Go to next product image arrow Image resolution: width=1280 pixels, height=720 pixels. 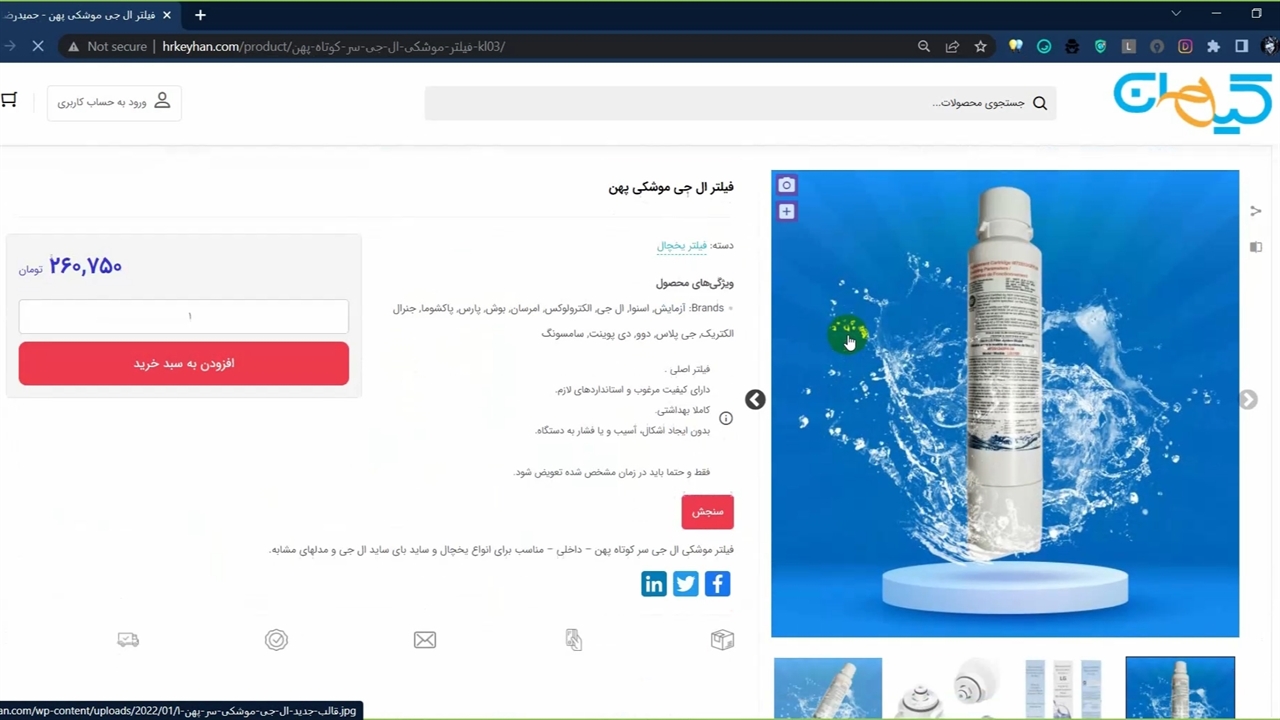(1248, 400)
